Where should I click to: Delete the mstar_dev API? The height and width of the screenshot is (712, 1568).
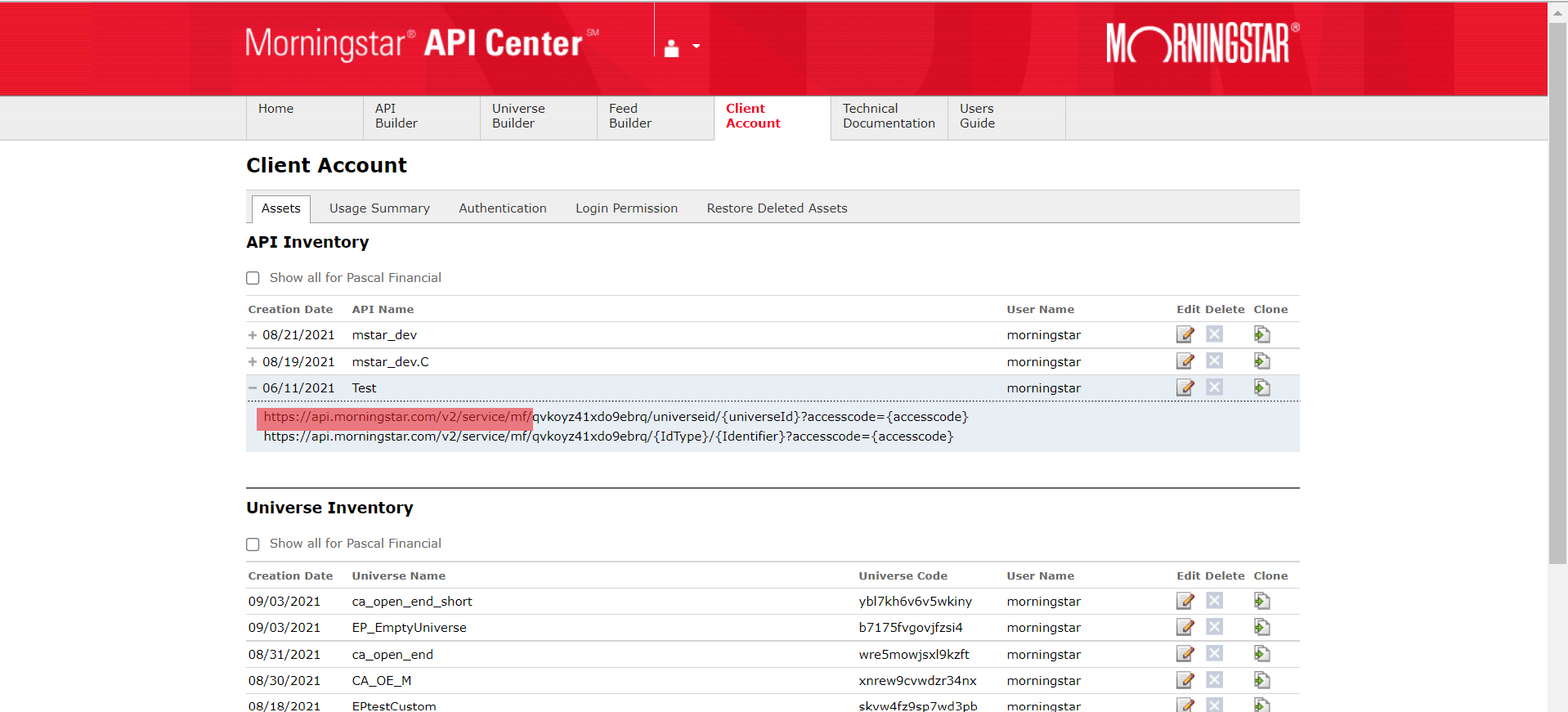[x=1215, y=334]
